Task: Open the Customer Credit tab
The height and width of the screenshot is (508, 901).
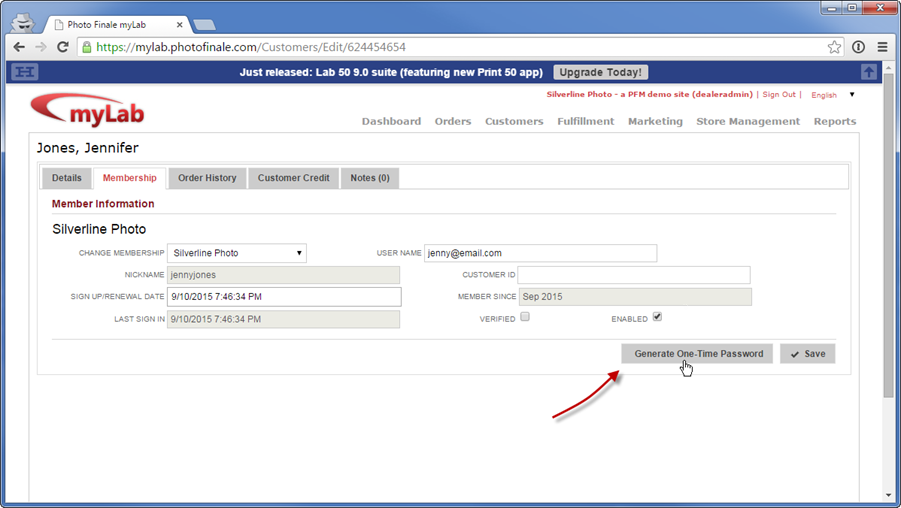Action: coord(293,178)
